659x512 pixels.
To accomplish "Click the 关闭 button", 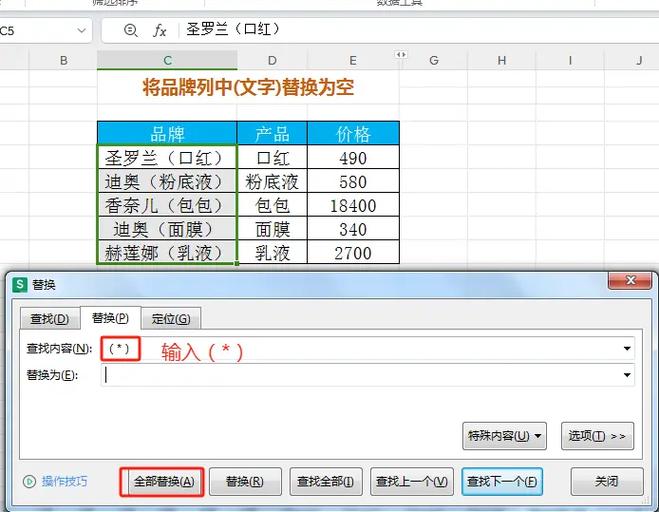I will 607,481.
